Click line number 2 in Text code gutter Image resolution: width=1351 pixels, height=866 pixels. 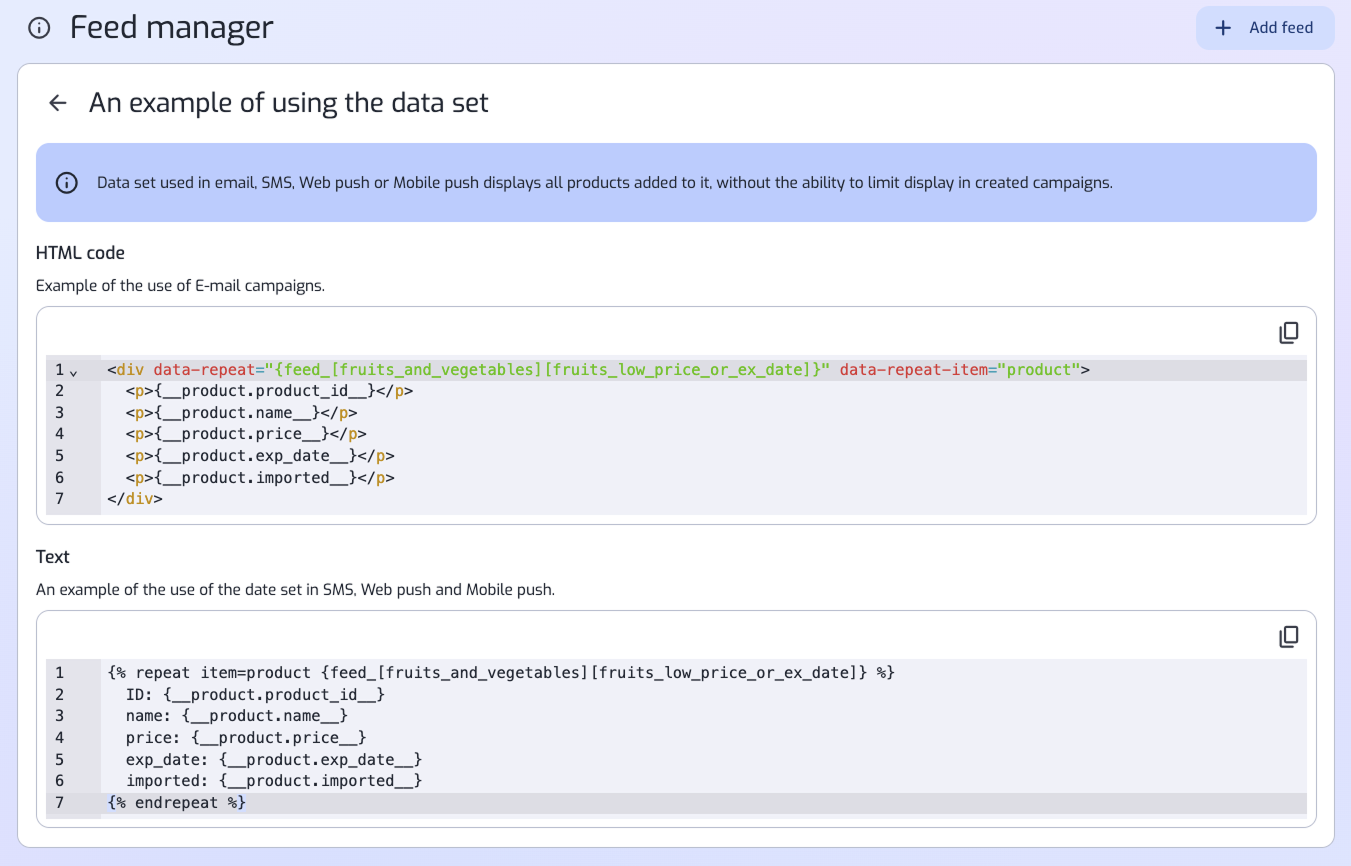coord(60,695)
